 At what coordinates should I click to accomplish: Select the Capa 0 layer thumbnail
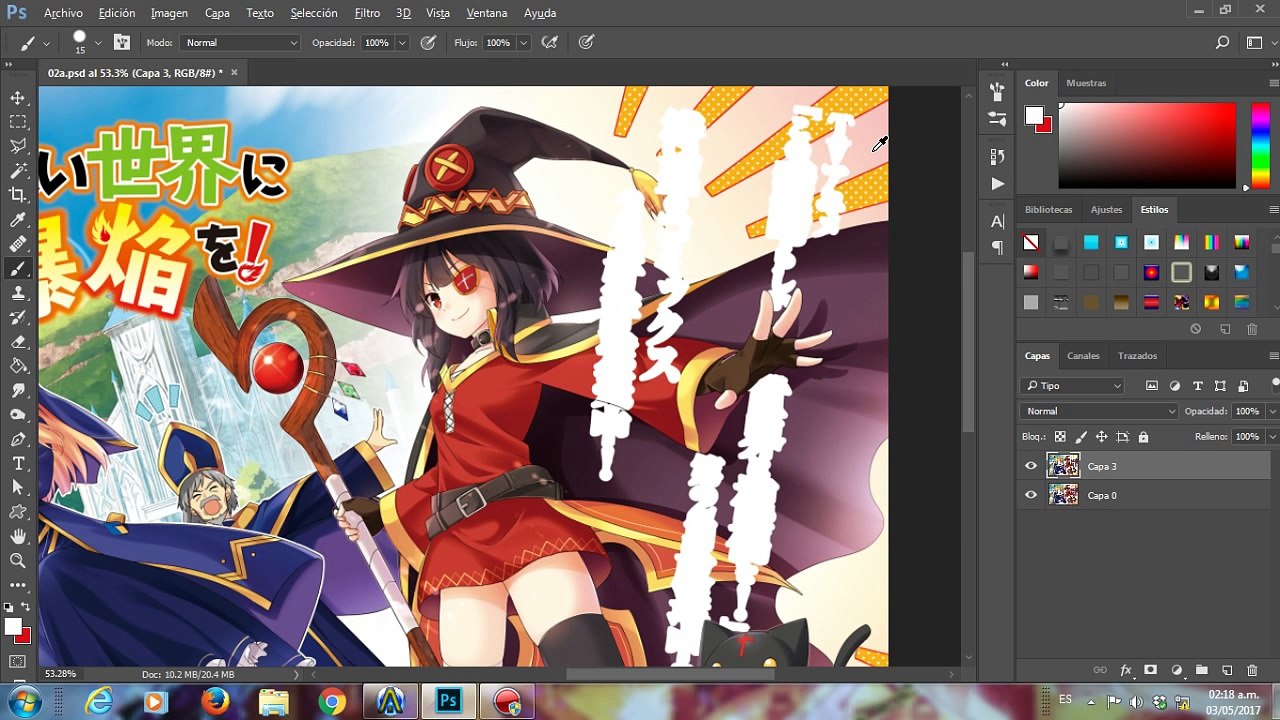[x=1063, y=495]
